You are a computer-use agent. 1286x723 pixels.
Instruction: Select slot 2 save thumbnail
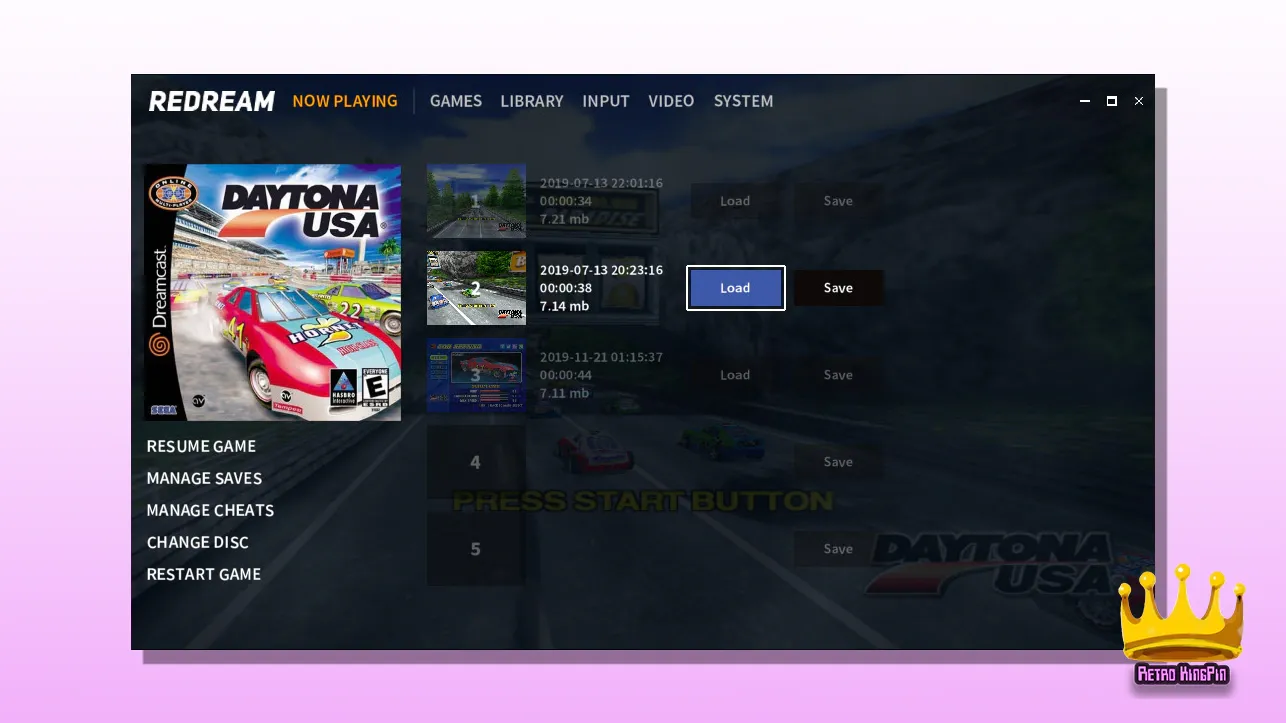click(476, 288)
